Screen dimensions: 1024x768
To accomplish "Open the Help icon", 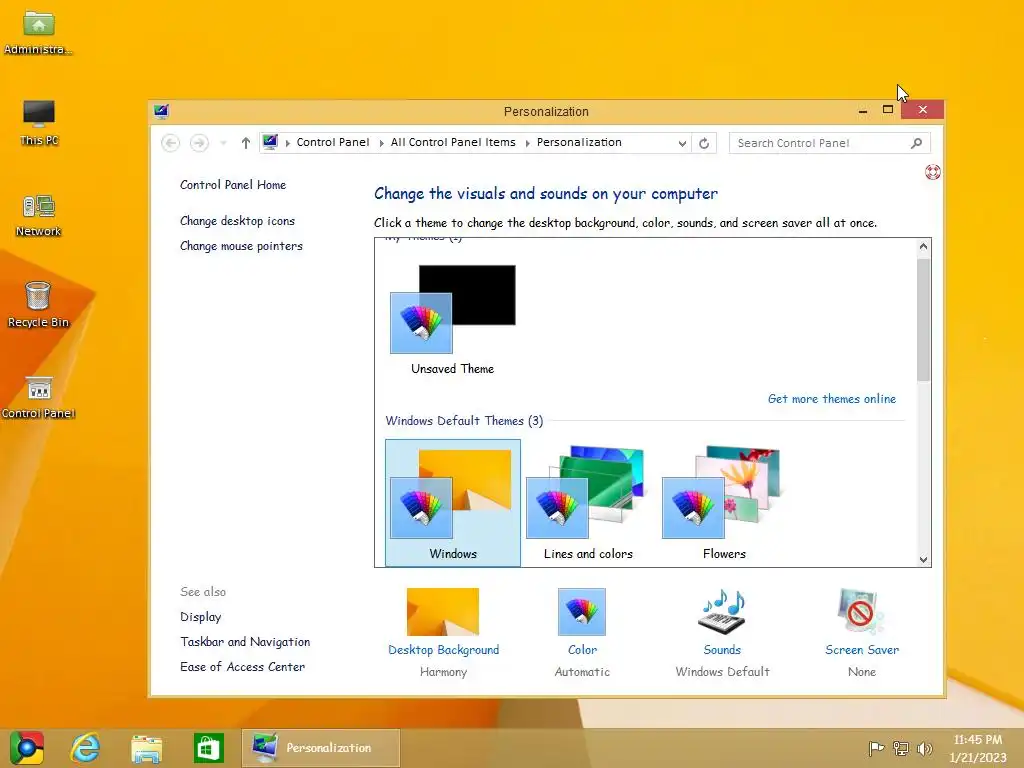I will coord(933,172).
